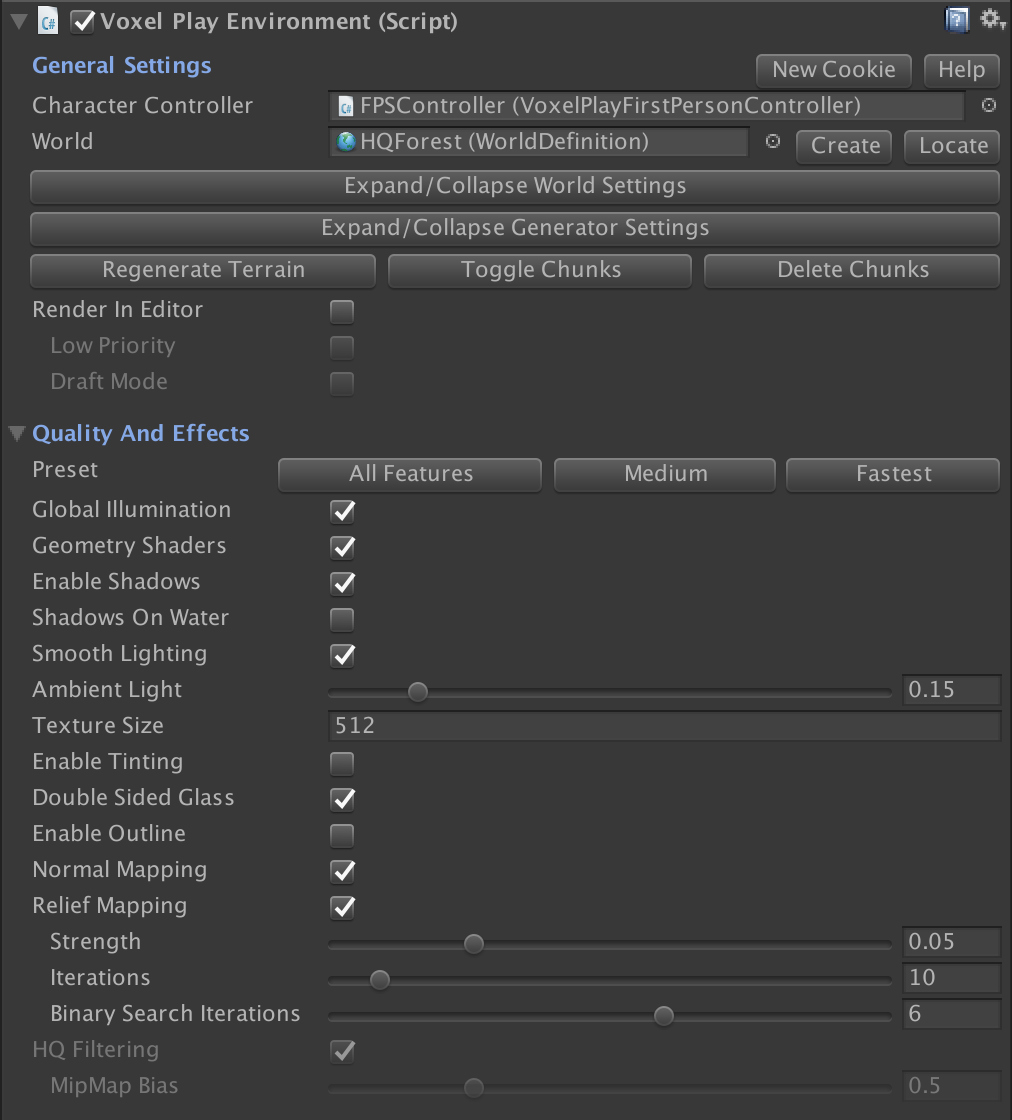Uncheck Global Illumination
The width and height of the screenshot is (1012, 1120).
tap(343, 511)
